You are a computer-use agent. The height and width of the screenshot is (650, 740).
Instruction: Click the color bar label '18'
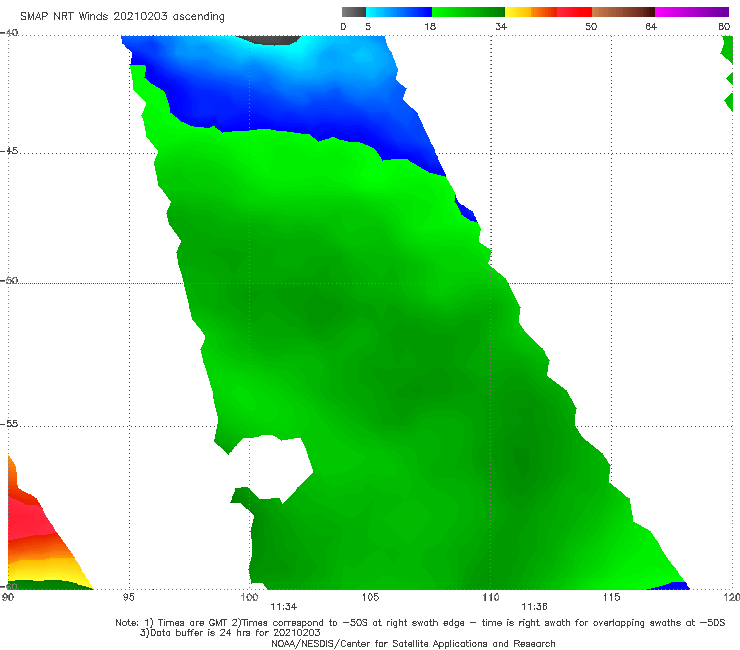pos(430,26)
